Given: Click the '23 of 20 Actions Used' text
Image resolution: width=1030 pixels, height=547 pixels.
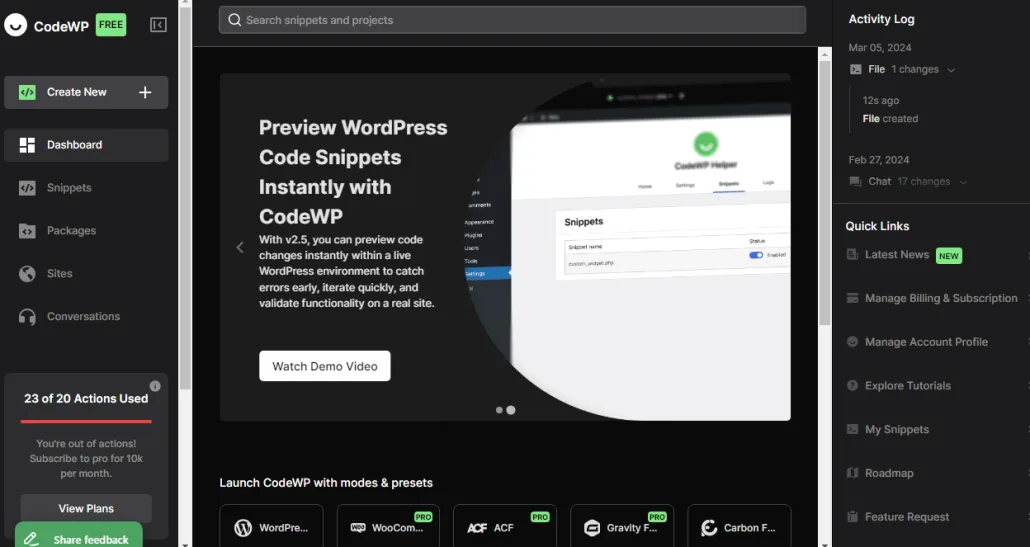Looking at the screenshot, I should tap(86, 399).
